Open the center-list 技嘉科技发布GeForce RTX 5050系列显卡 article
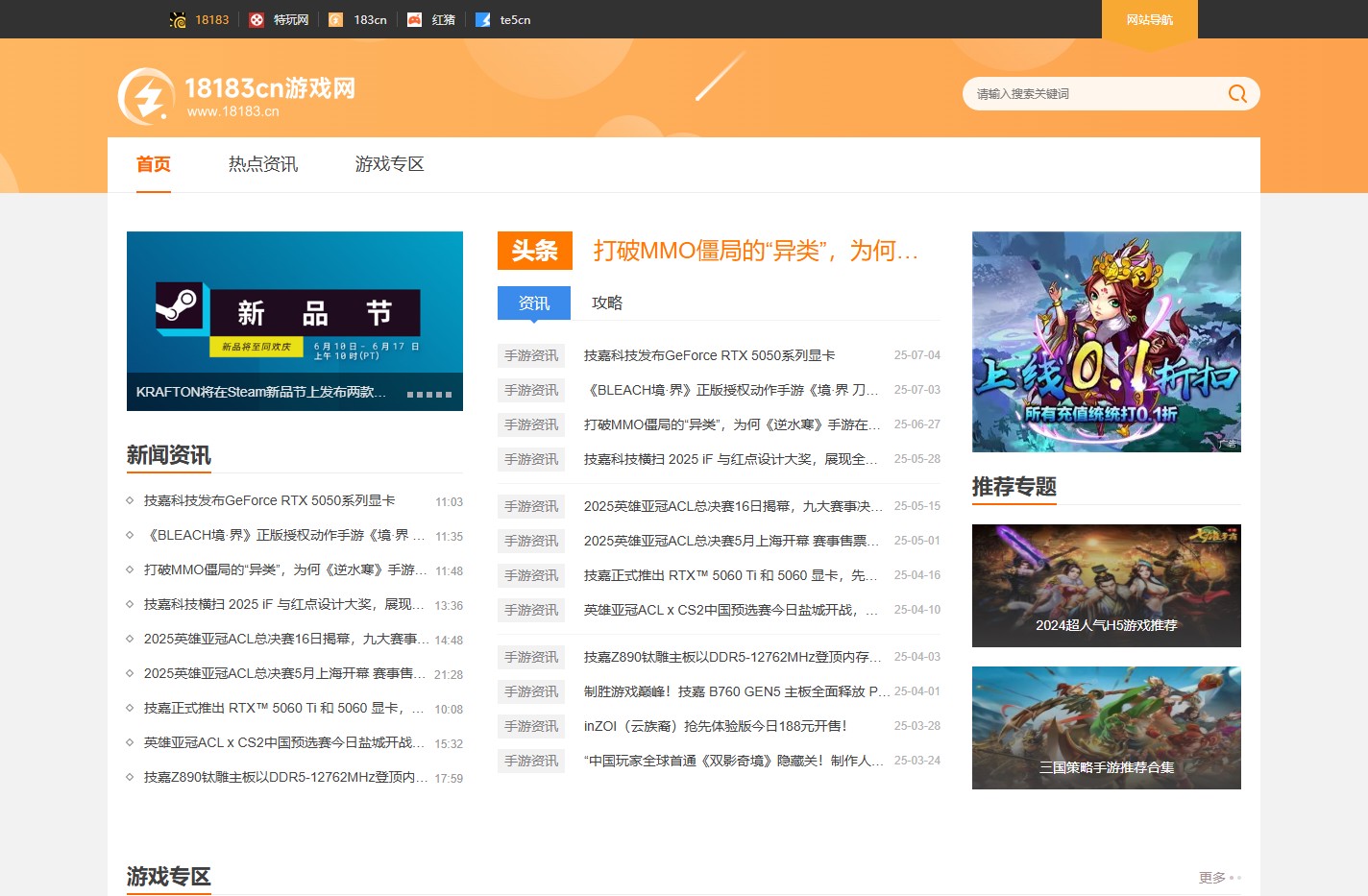Screen dimensions: 1368x896 pyautogui.click(x=709, y=355)
